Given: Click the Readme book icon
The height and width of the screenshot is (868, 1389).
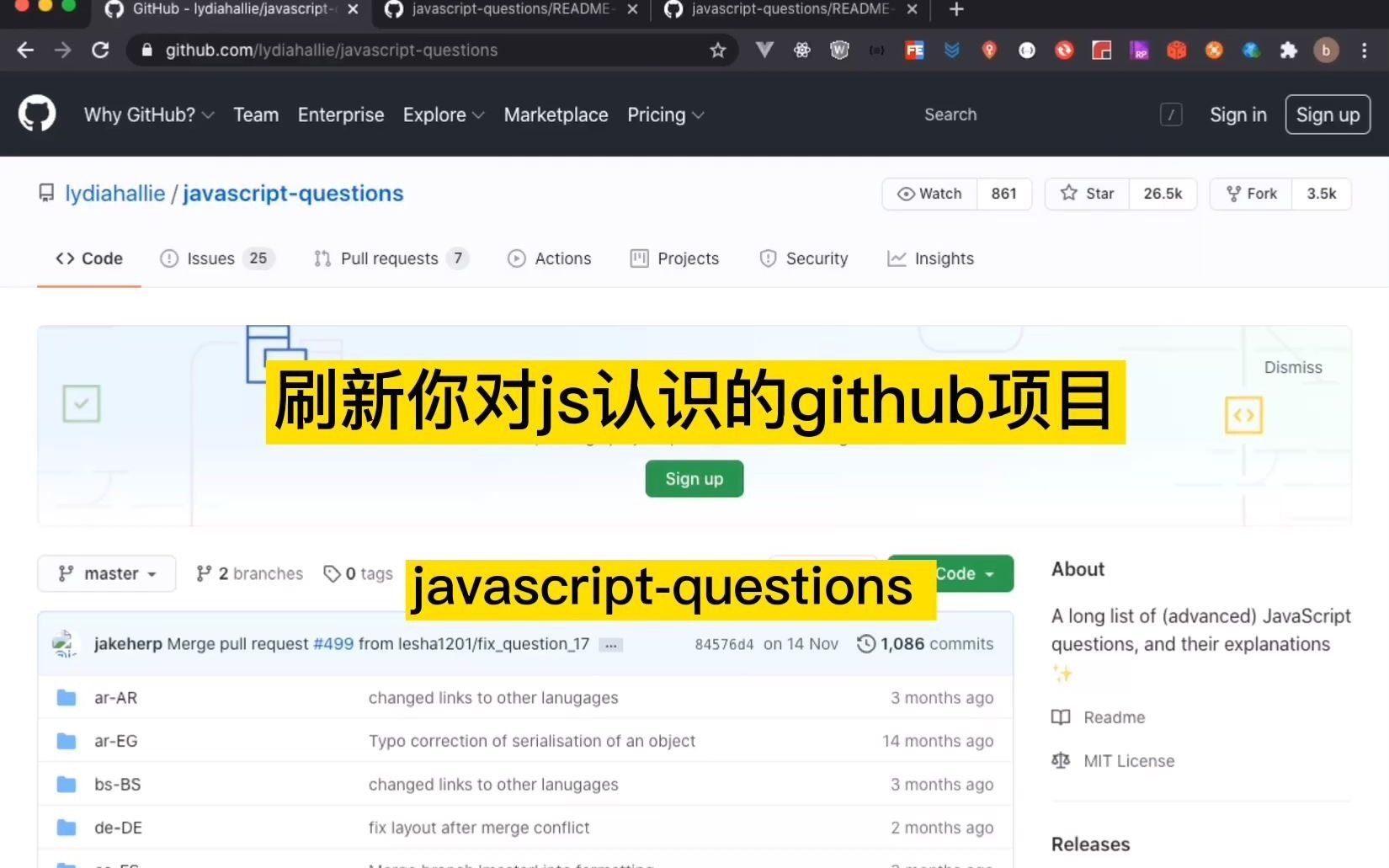Looking at the screenshot, I should point(1061,717).
